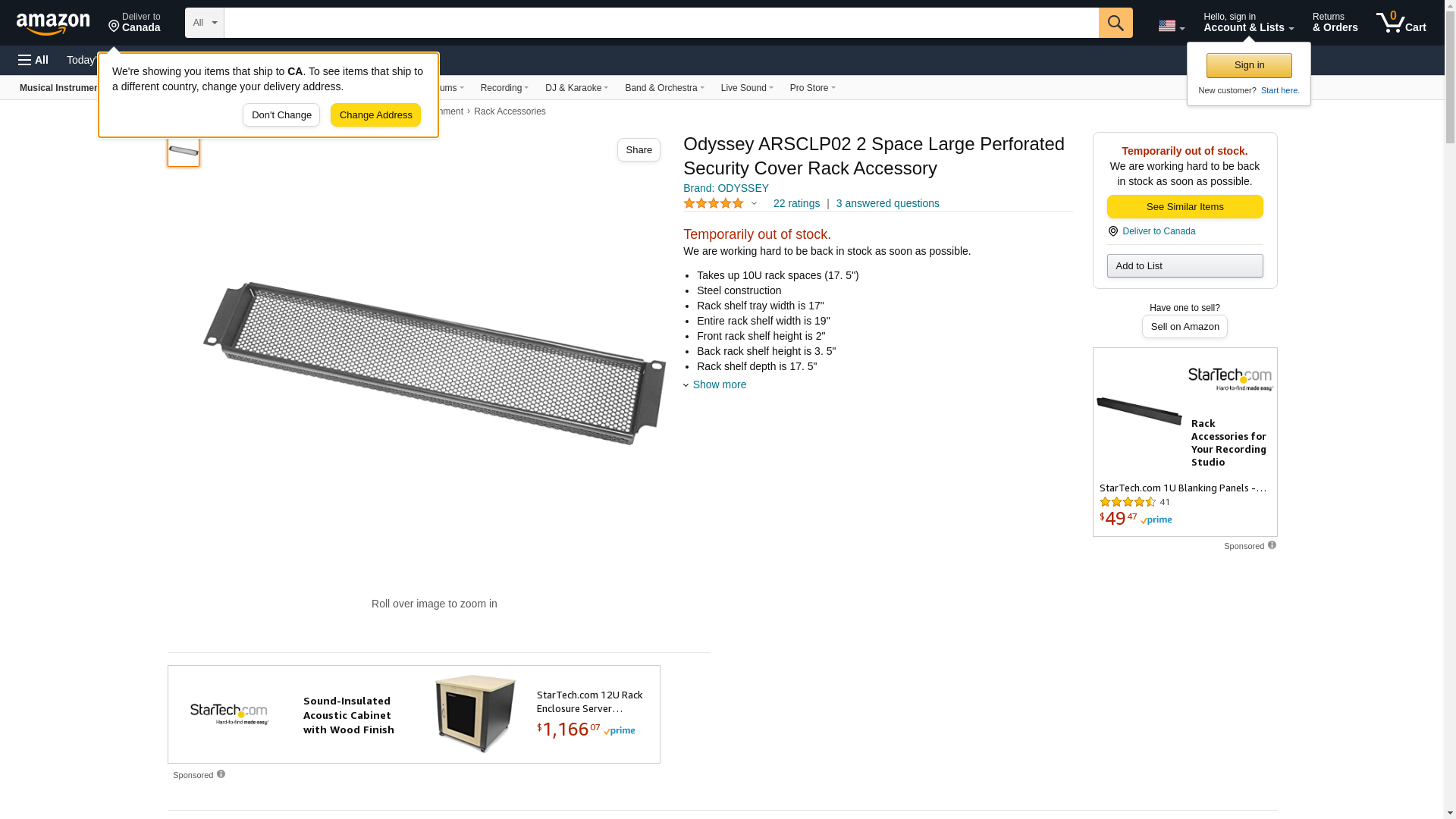Open the 3 answered questions link

pyautogui.click(x=887, y=203)
